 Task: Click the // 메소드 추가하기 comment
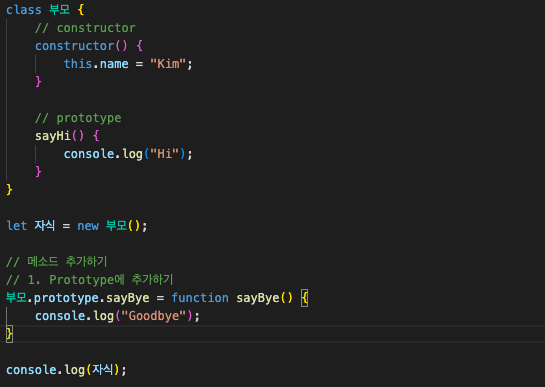pyautogui.click(x=57, y=261)
